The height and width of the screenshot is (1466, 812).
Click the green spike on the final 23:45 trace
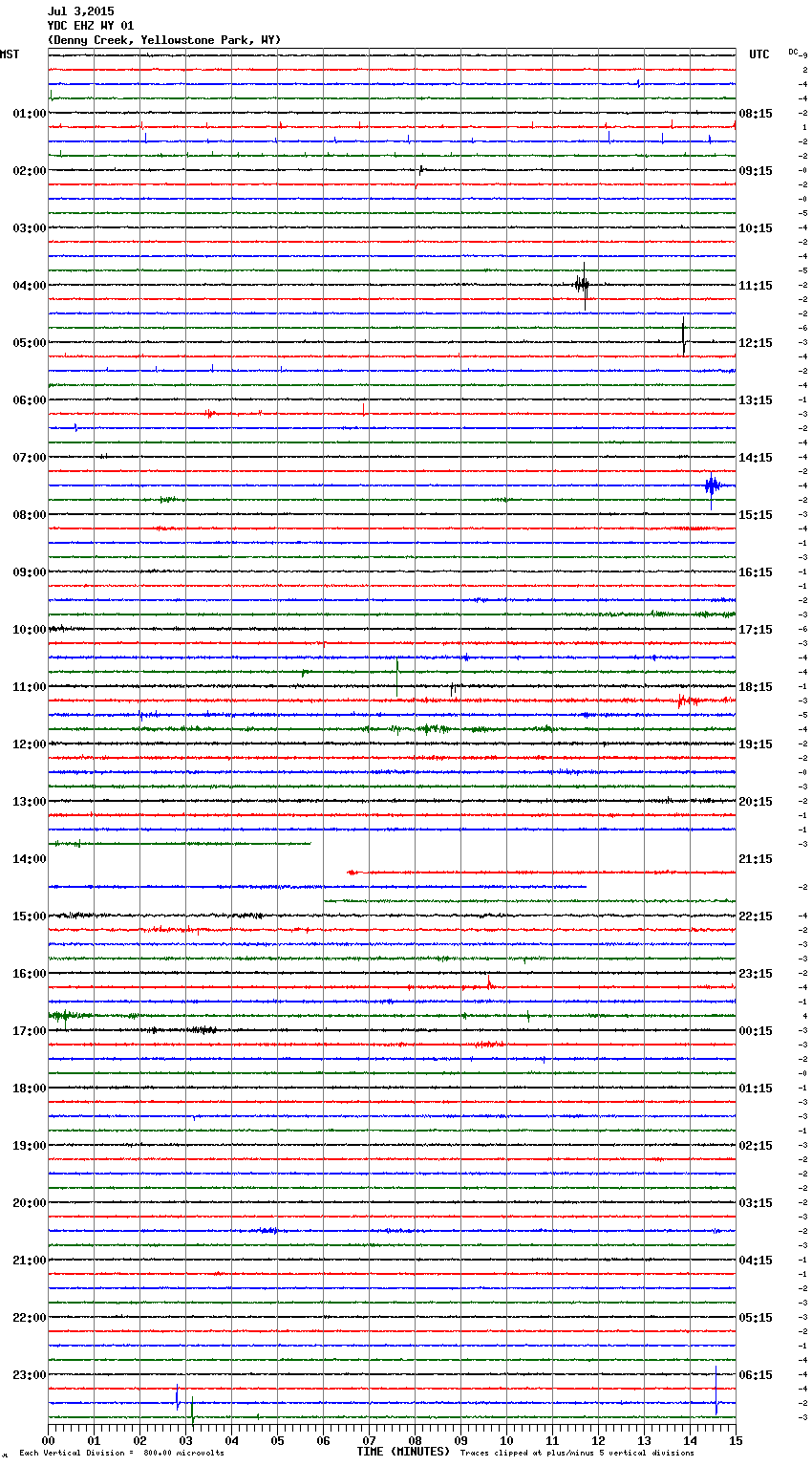(192, 1411)
